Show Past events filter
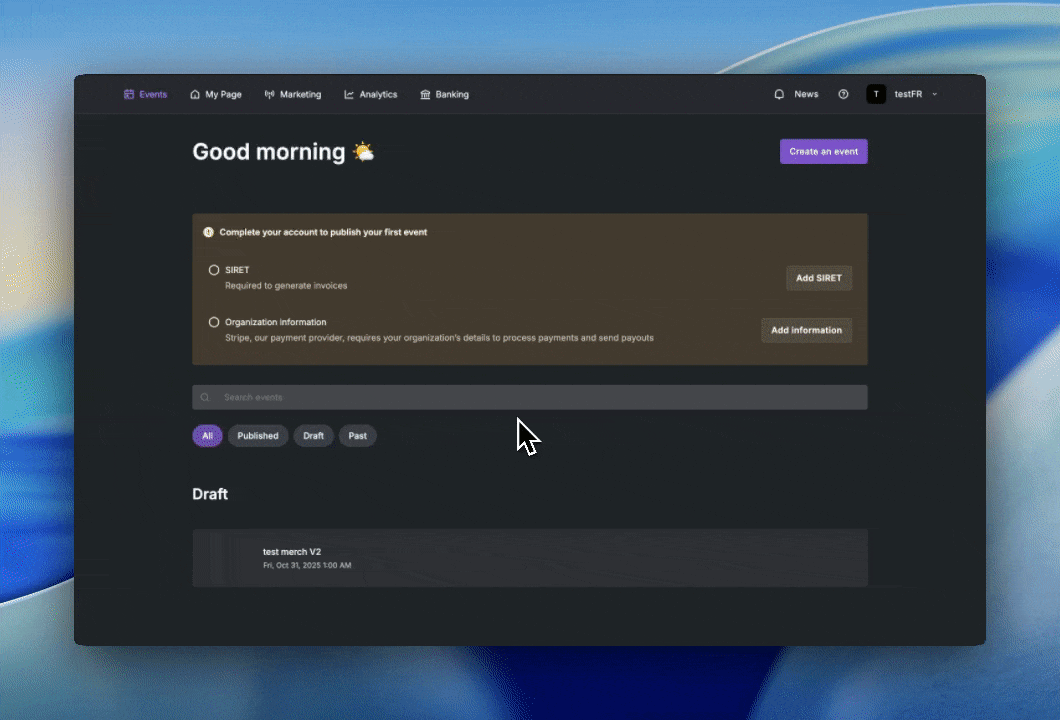 pos(358,436)
